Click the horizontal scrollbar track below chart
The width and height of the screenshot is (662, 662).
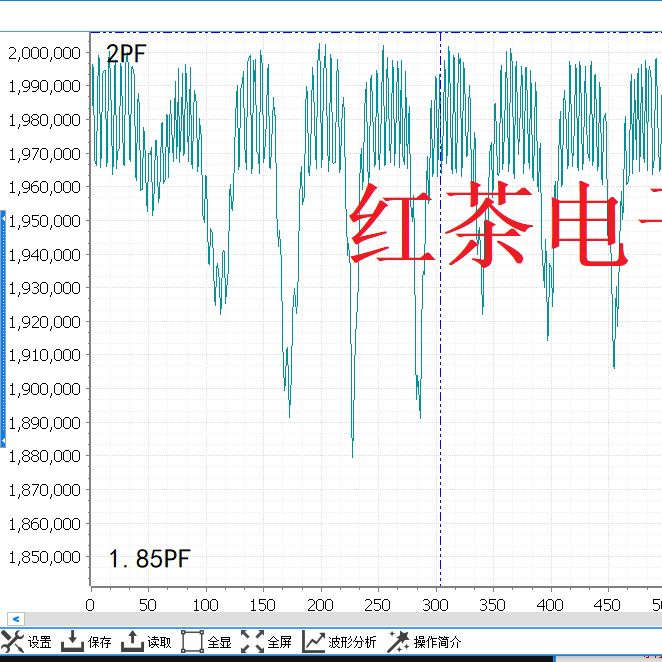click(x=343, y=619)
